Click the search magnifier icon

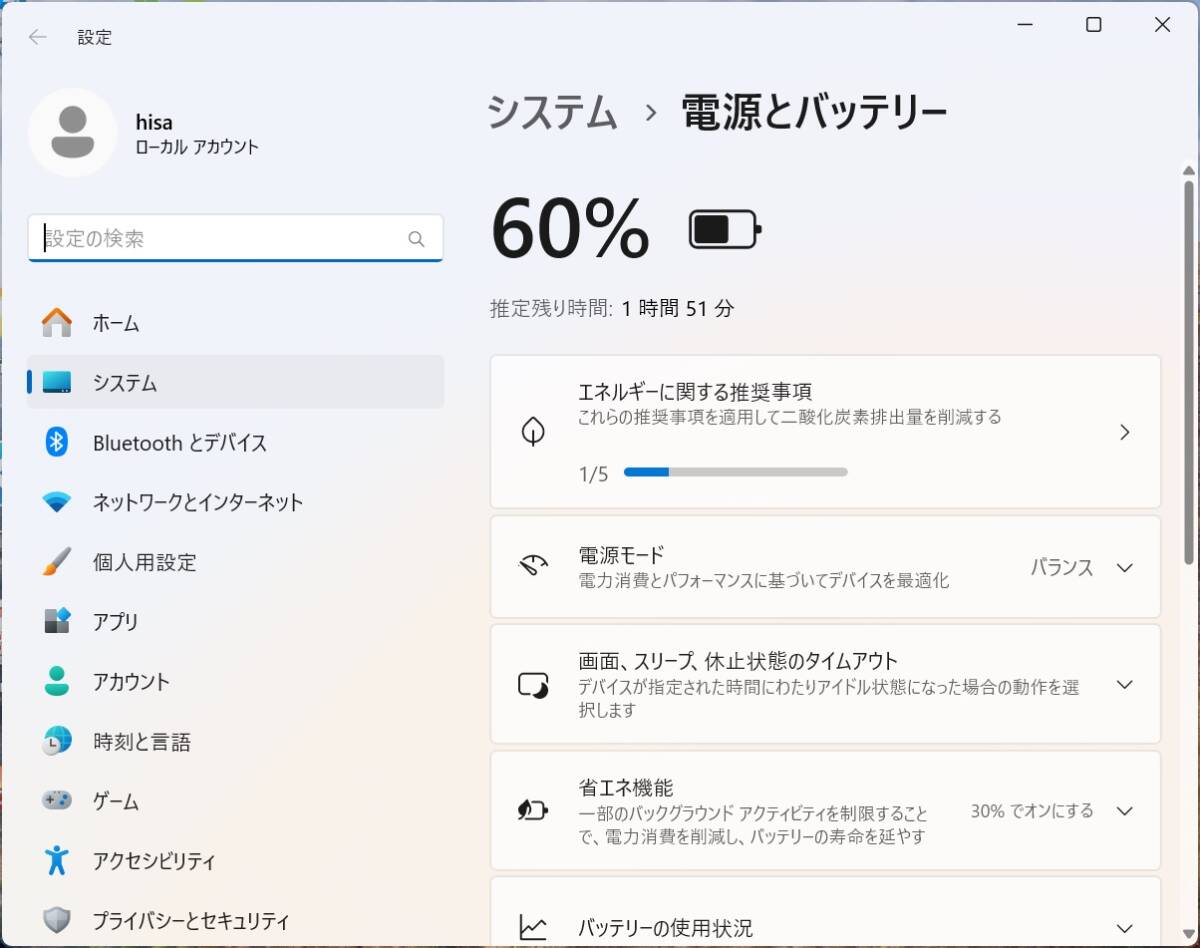click(416, 239)
